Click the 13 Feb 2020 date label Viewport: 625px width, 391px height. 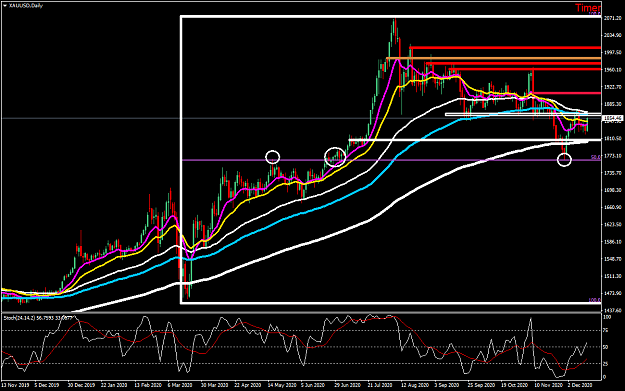147,385
